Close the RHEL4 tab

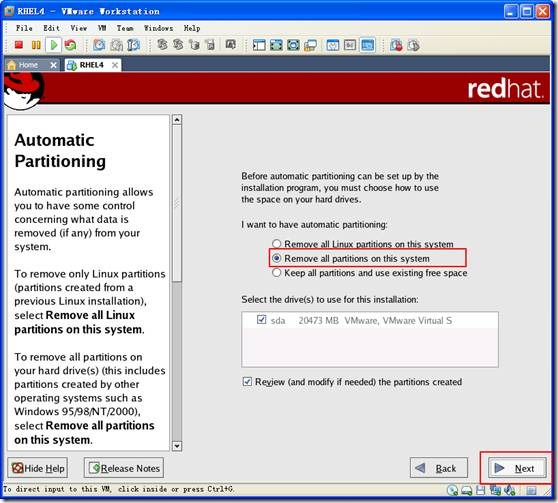click(x=115, y=65)
